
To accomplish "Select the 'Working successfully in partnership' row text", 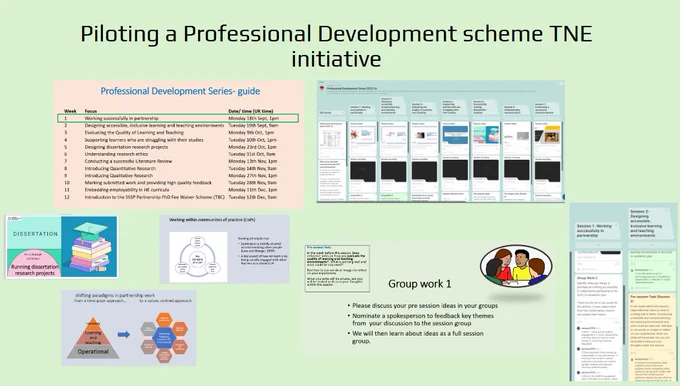I will (x=121, y=118).
